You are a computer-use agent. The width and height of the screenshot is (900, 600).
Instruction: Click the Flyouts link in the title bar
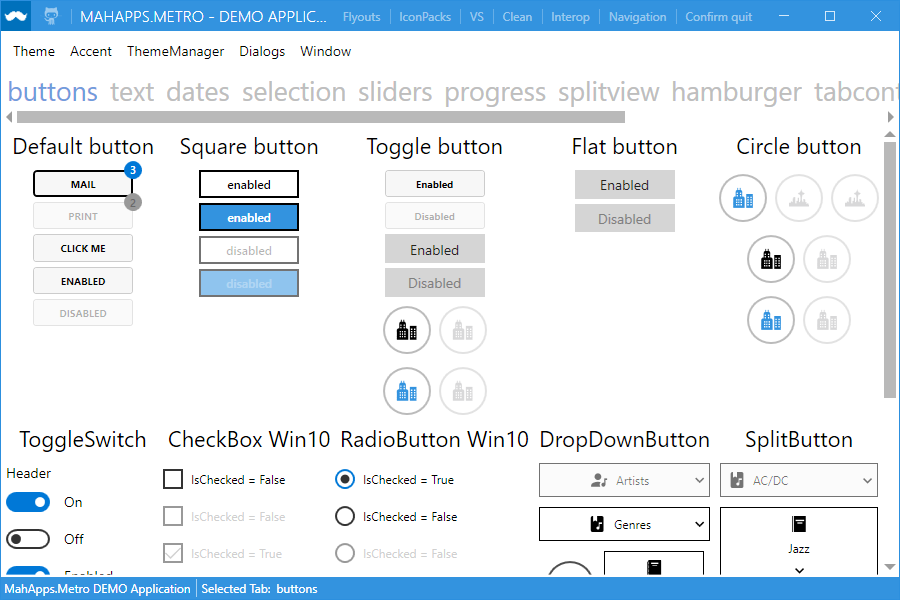(x=361, y=16)
